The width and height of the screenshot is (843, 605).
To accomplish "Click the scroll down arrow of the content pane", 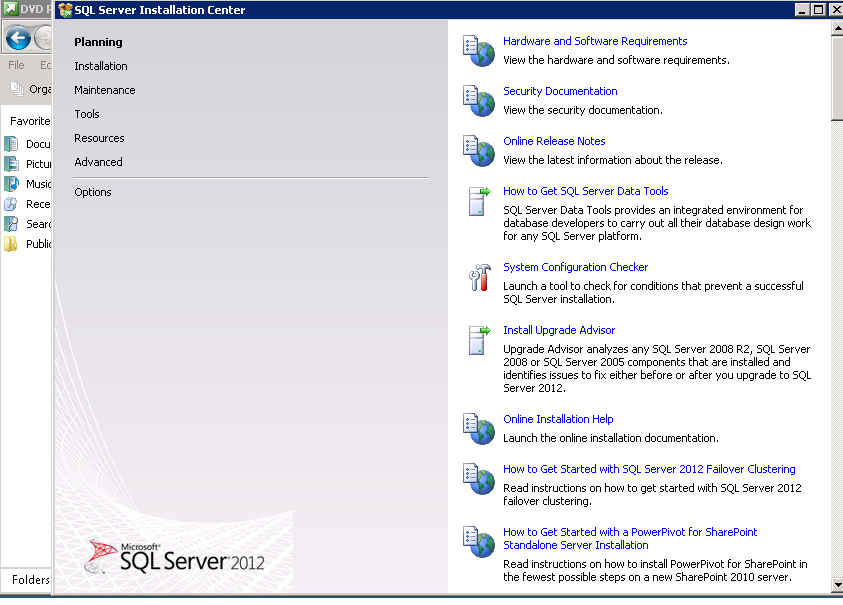I will click(837, 585).
